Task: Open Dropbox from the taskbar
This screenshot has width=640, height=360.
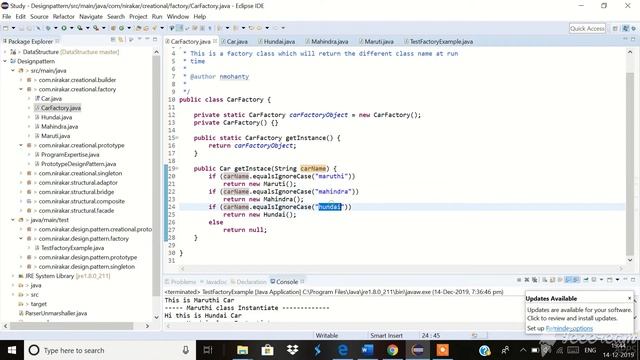Action: pos(292,350)
